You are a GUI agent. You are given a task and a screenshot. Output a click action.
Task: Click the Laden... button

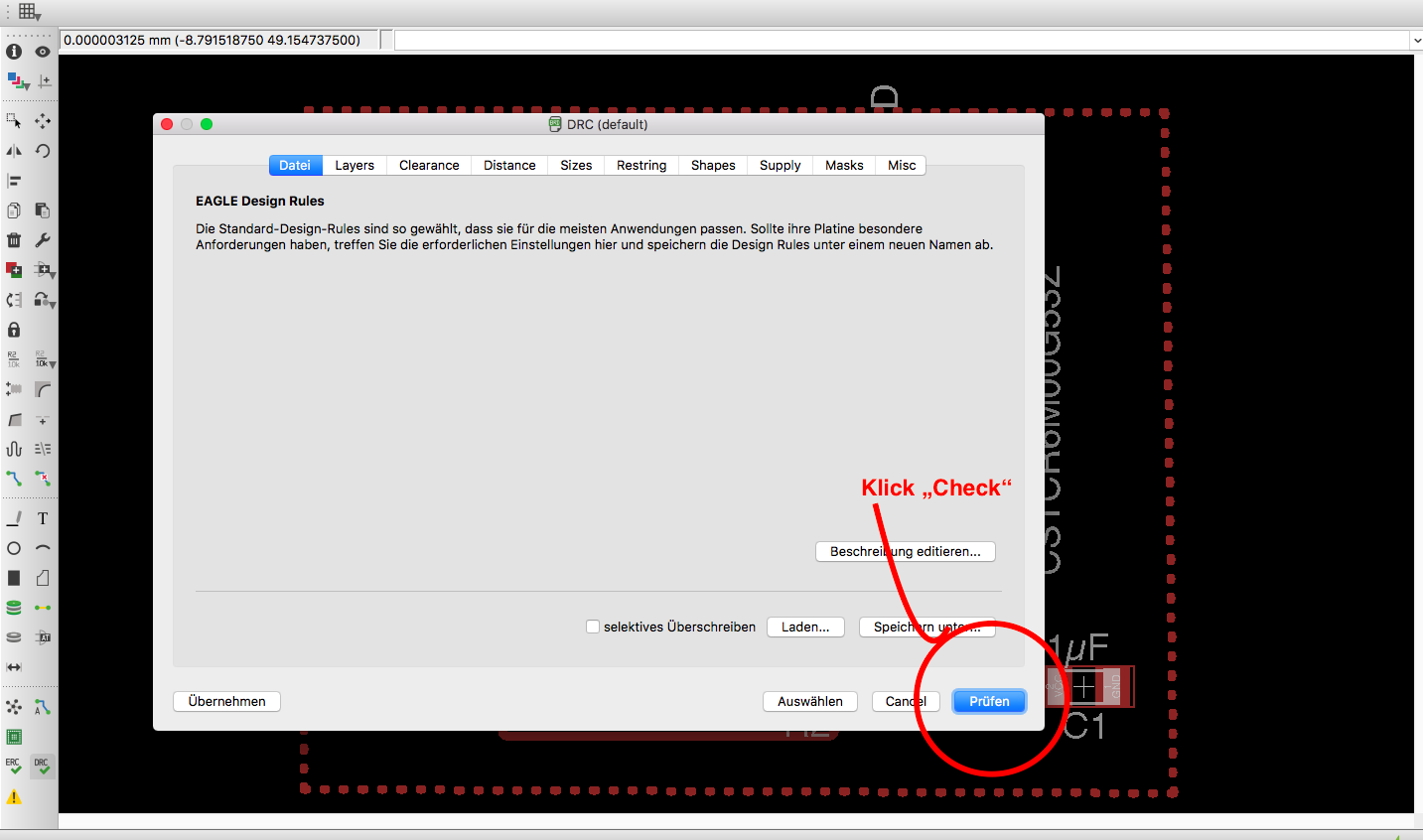(x=805, y=627)
